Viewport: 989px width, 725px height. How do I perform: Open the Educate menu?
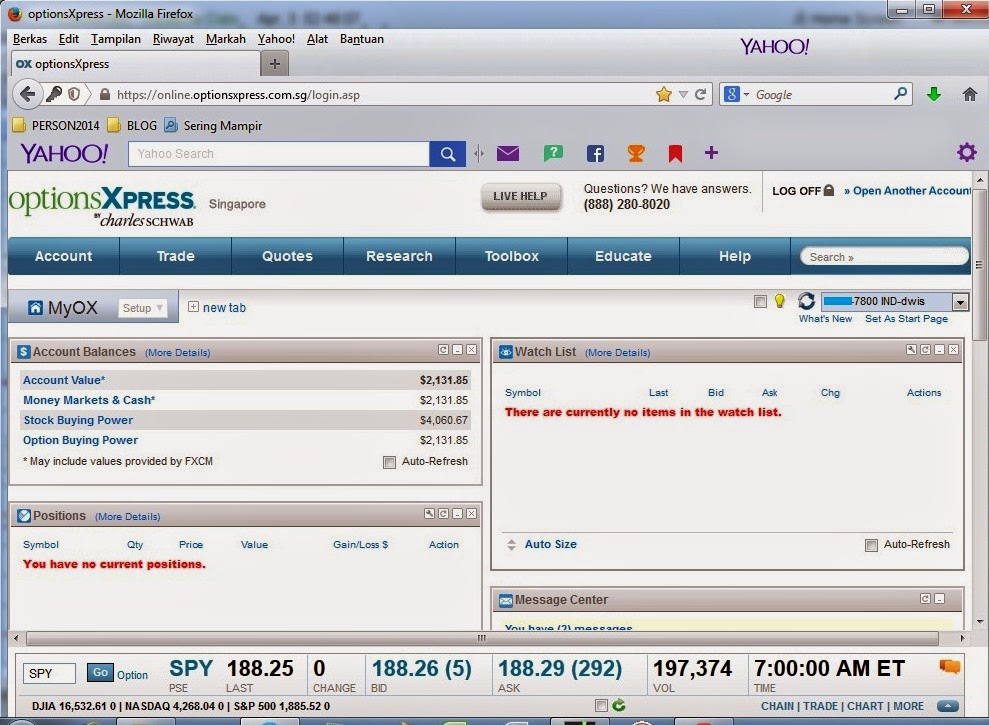pos(623,256)
